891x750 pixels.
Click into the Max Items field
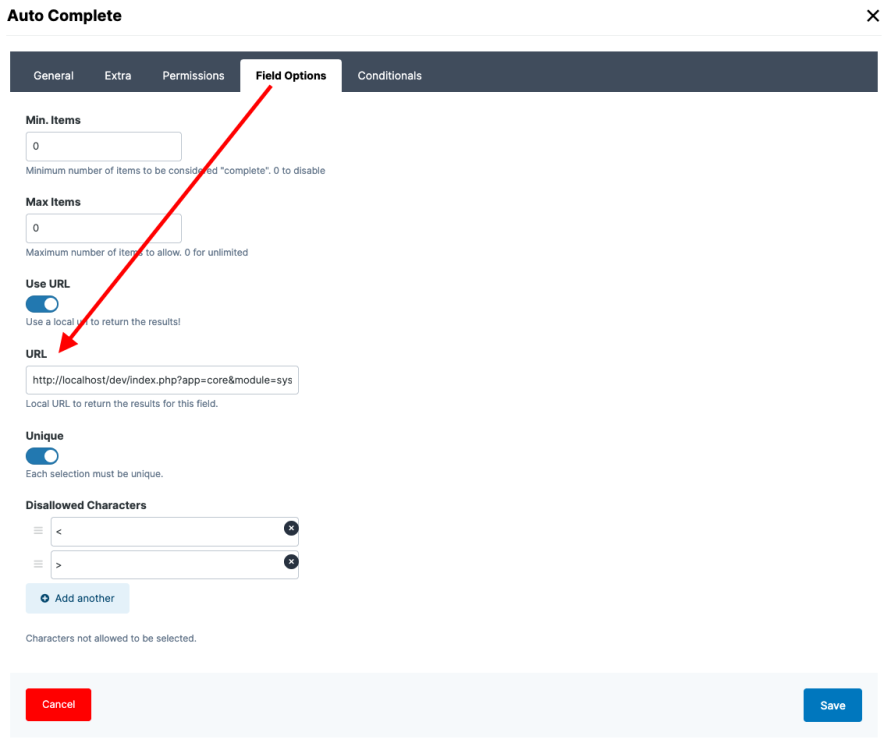(x=103, y=229)
